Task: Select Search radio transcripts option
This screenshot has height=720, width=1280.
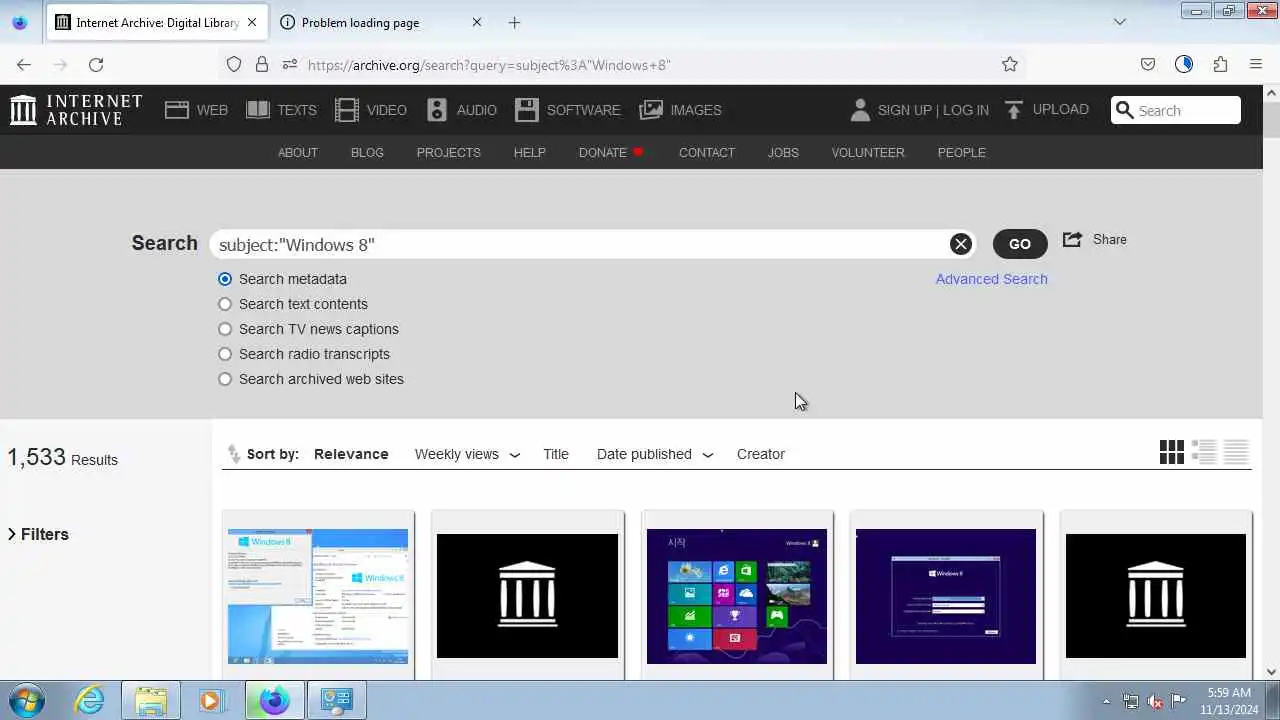Action: click(225, 354)
